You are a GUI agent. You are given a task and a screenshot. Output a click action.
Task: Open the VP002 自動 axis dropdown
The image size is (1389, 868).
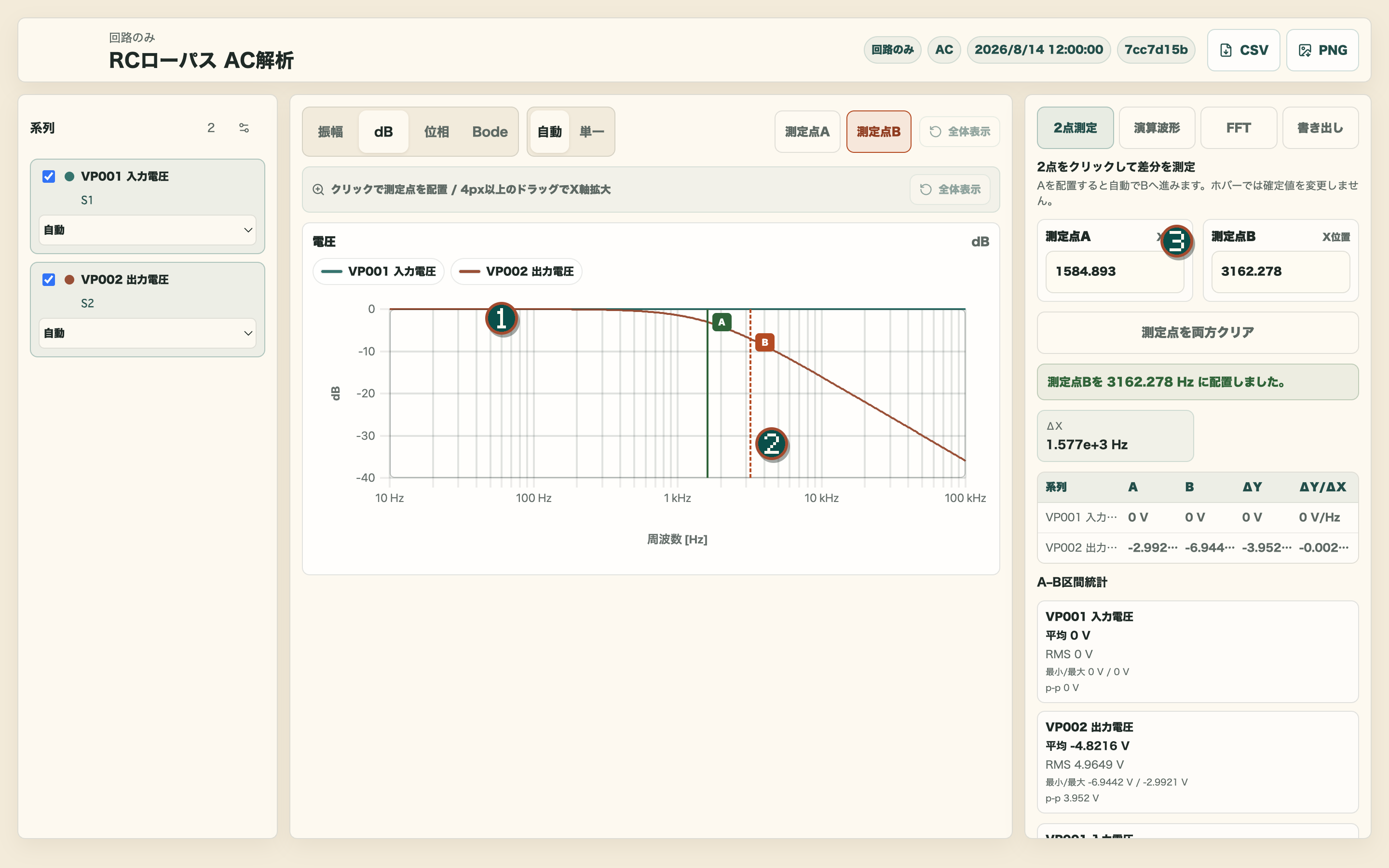tap(148, 333)
